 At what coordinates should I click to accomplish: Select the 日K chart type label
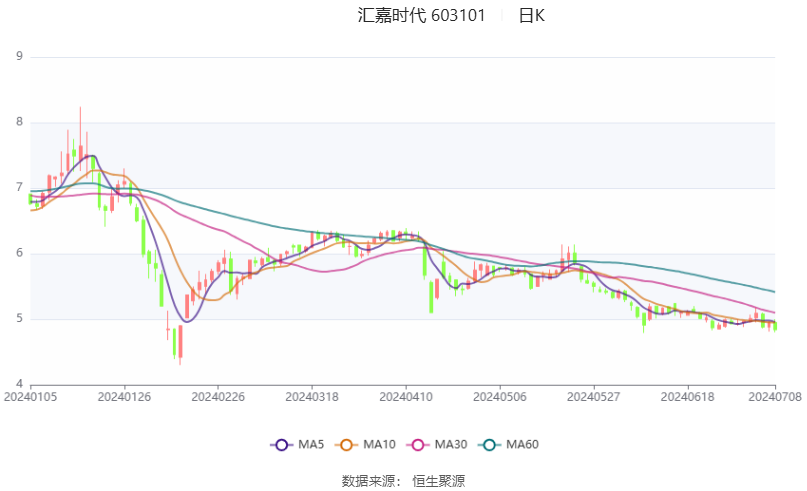[532, 15]
